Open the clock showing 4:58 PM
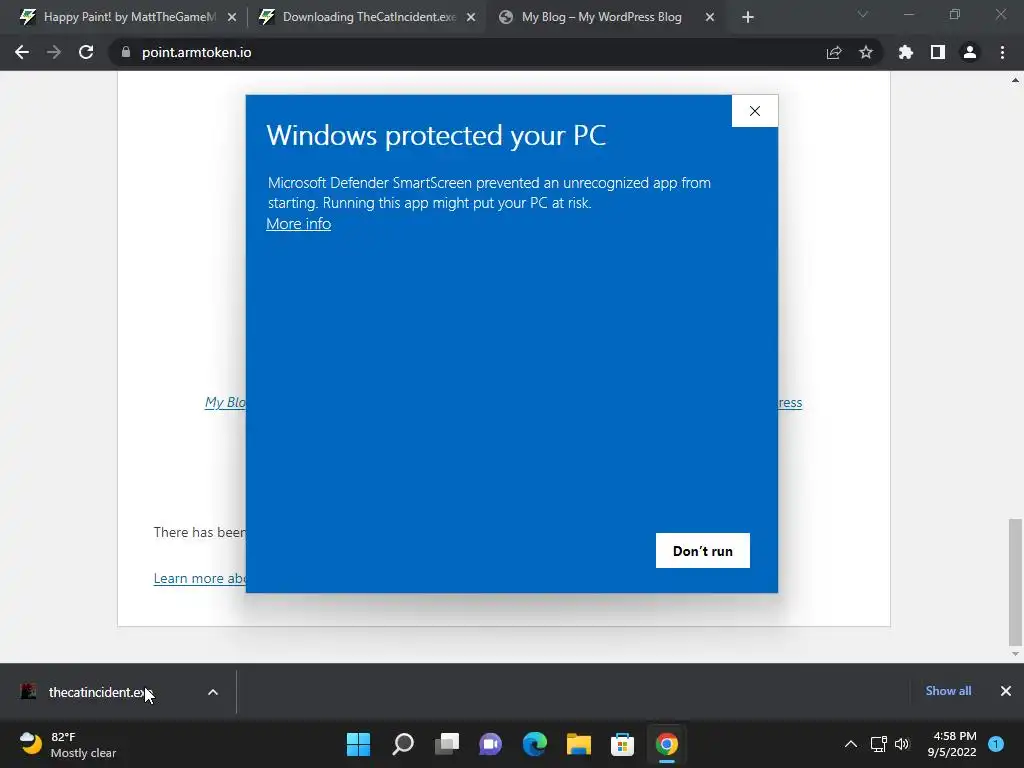Viewport: 1024px width, 768px height. click(952, 744)
